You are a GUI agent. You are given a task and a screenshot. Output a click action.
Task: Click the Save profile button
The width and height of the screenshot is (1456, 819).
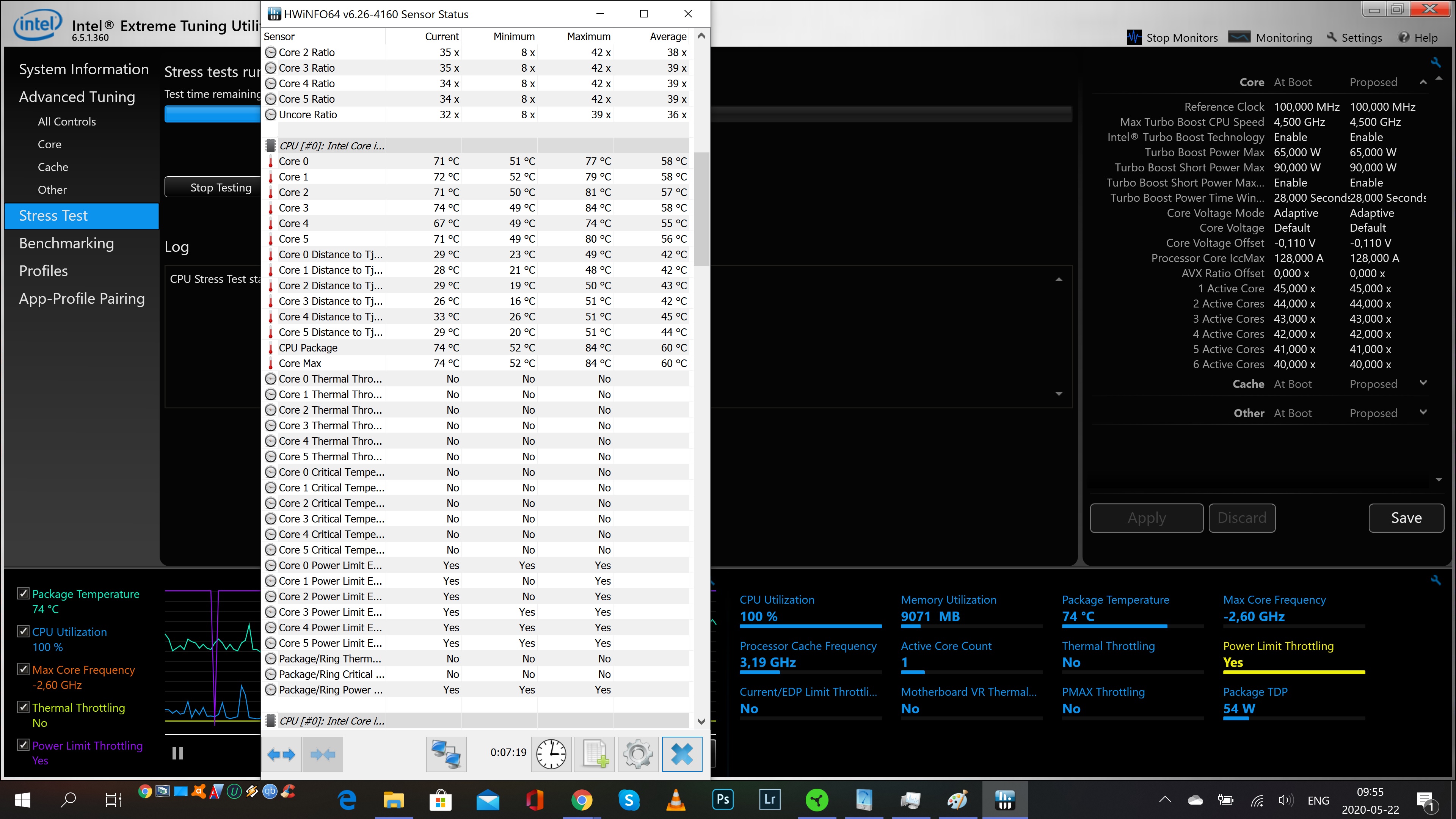tap(1406, 518)
